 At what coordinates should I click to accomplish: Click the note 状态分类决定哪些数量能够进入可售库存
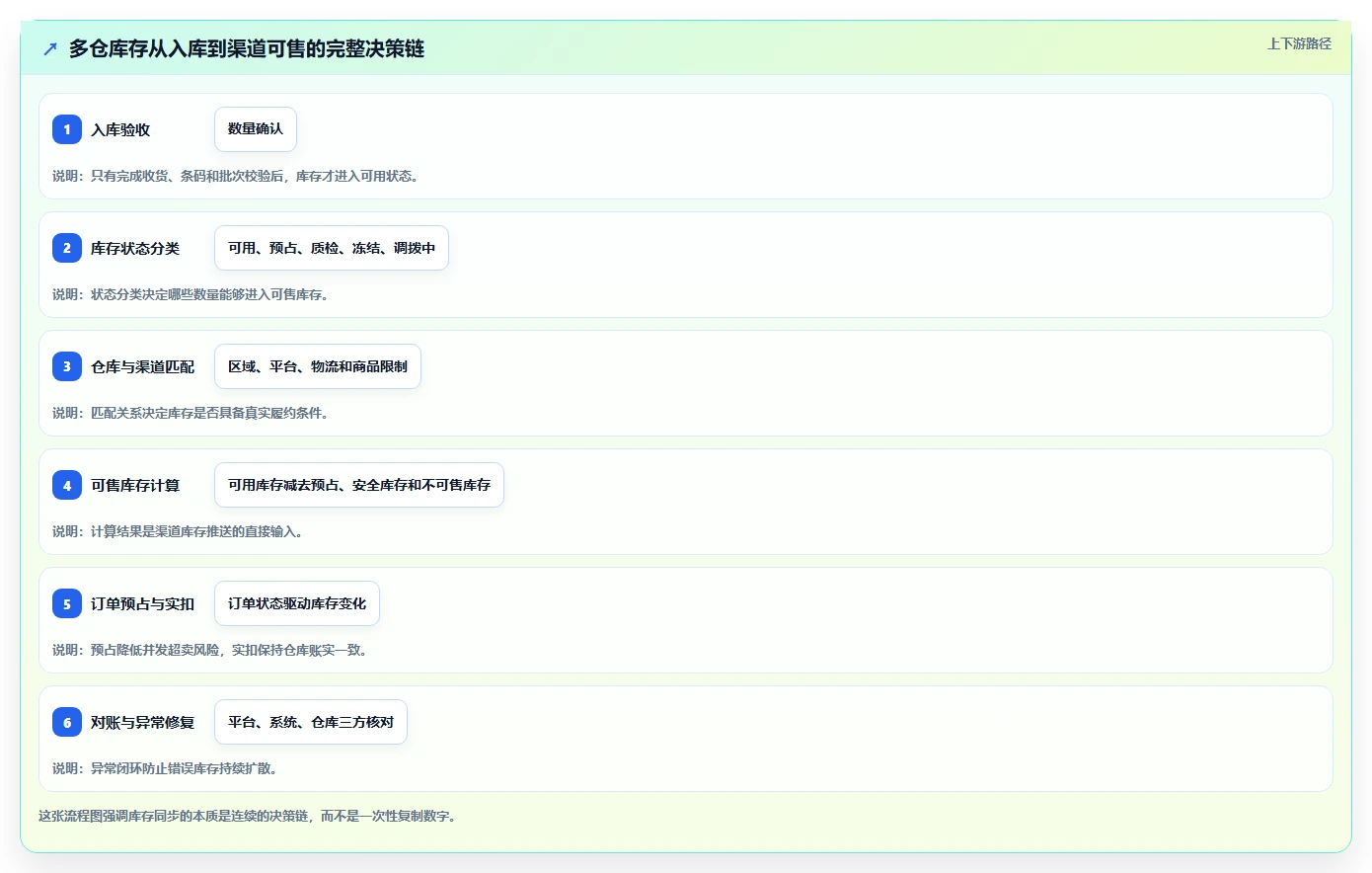click(209, 294)
